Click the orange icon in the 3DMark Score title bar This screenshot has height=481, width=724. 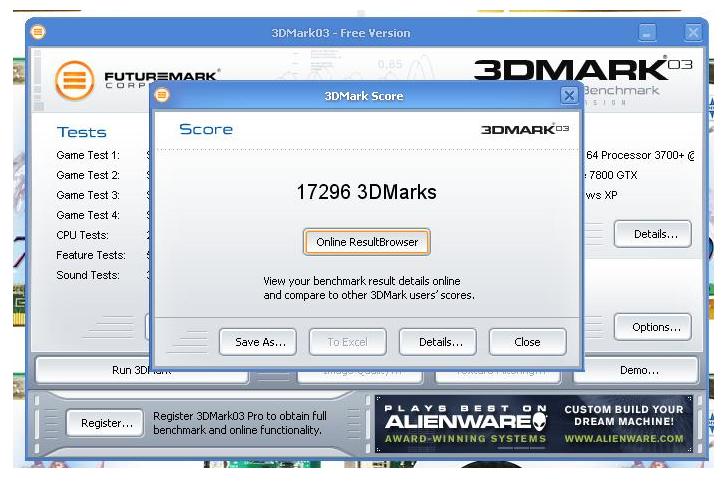162,96
